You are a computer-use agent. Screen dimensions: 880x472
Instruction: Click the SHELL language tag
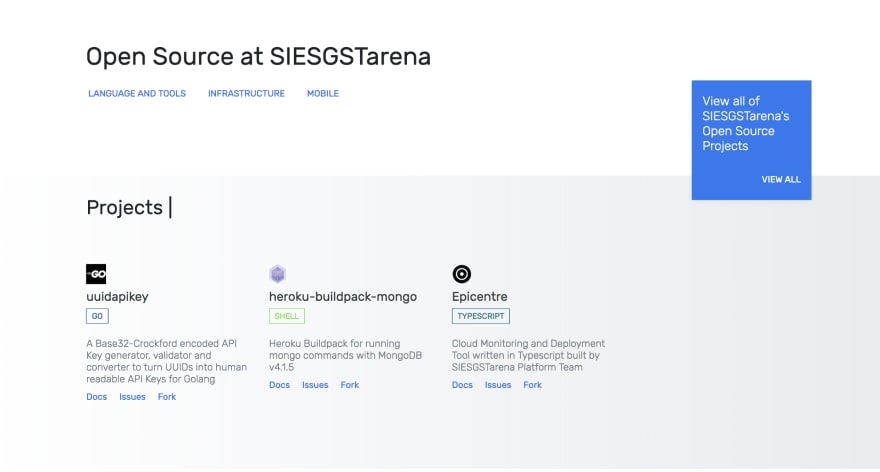click(287, 316)
